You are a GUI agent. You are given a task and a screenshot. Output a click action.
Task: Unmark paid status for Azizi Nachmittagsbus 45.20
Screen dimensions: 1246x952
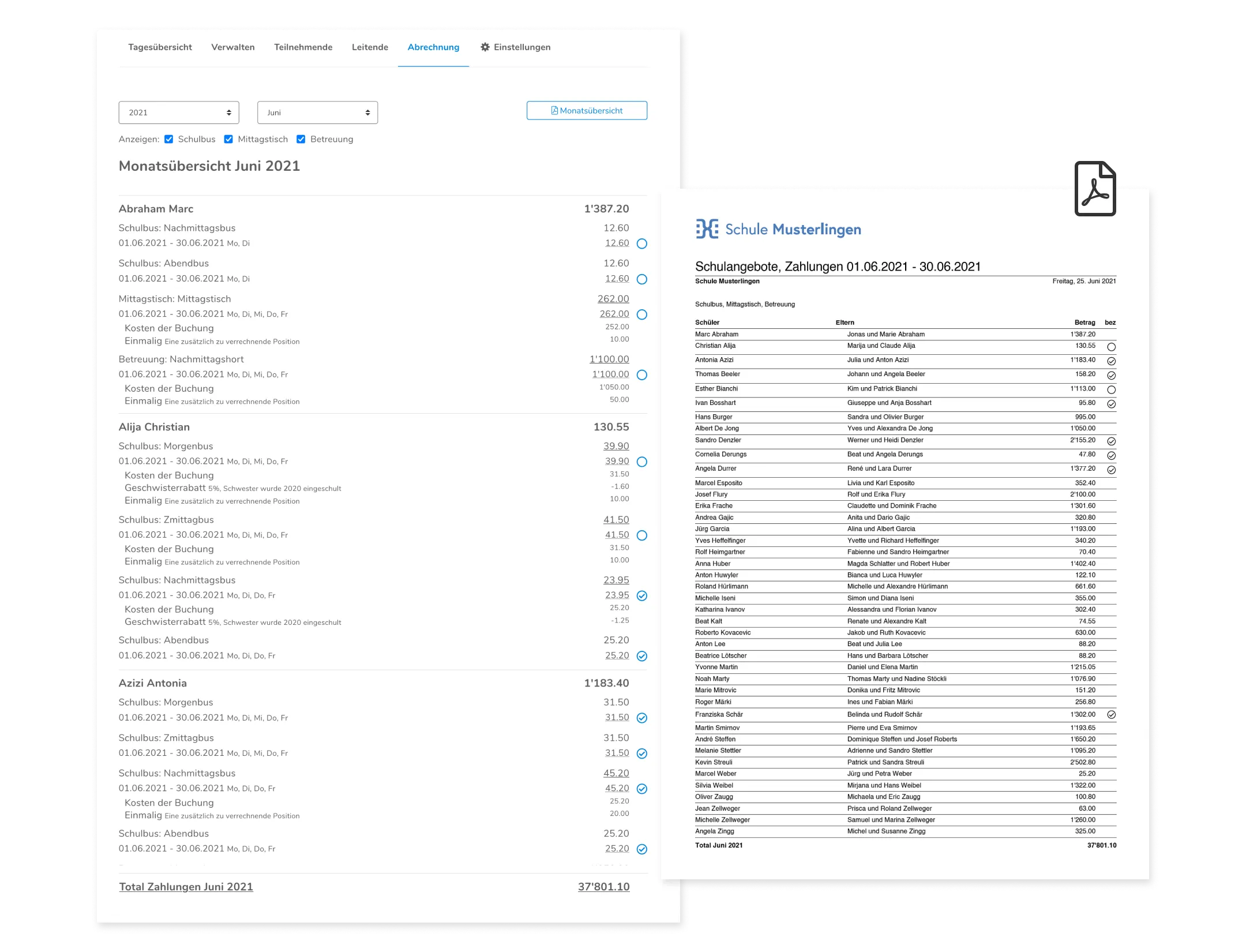click(x=641, y=789)
